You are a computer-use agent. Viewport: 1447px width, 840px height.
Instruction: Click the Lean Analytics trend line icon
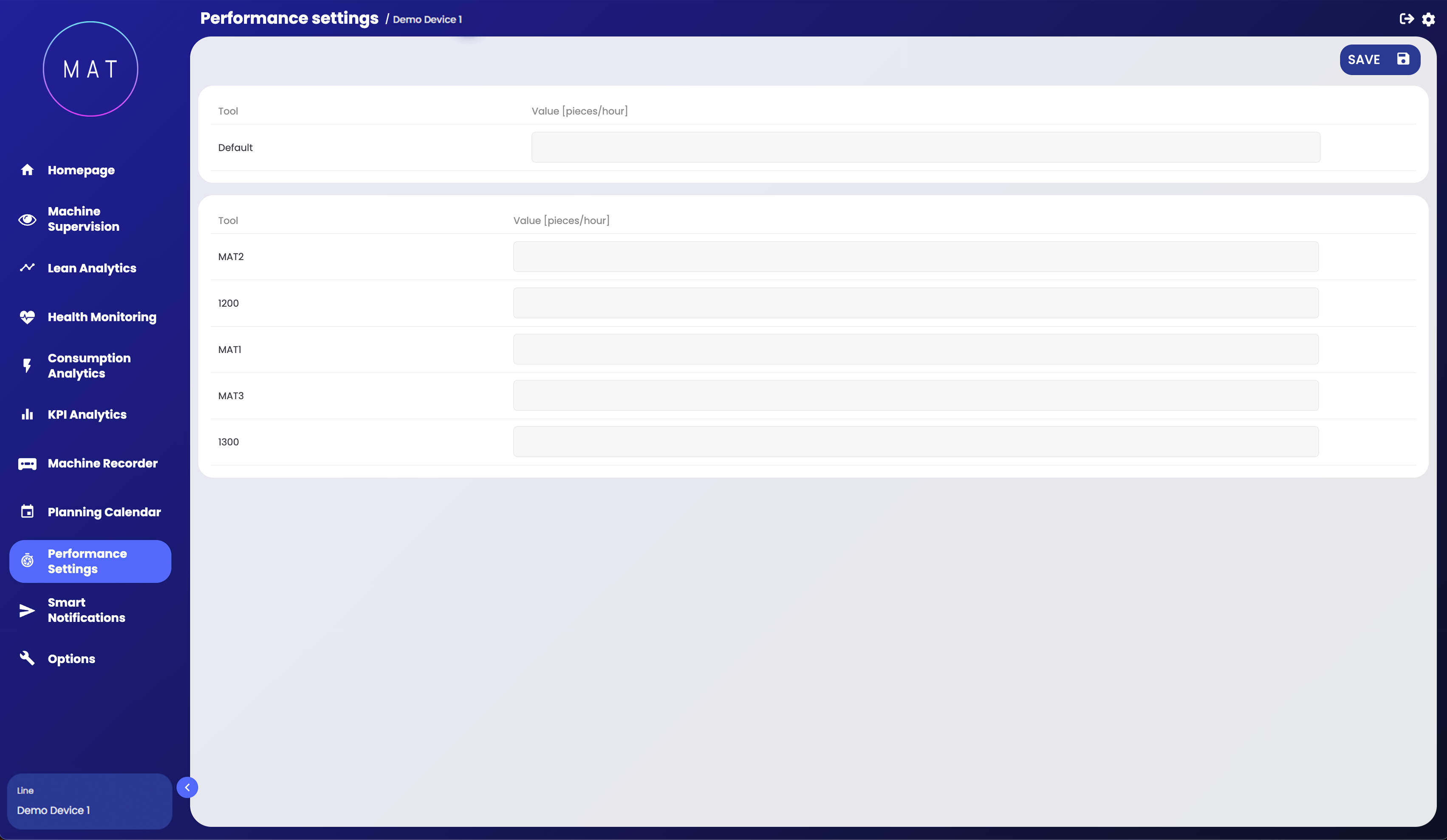click(x=27, y=268)
